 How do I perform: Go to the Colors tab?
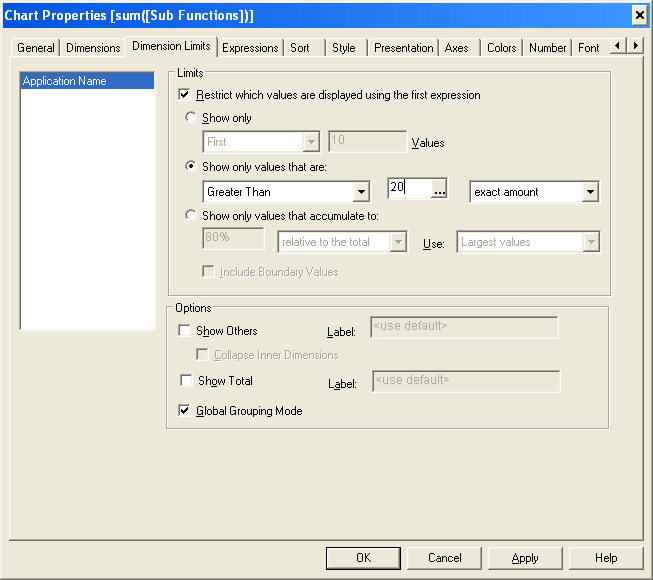click(x=501, y=48)
